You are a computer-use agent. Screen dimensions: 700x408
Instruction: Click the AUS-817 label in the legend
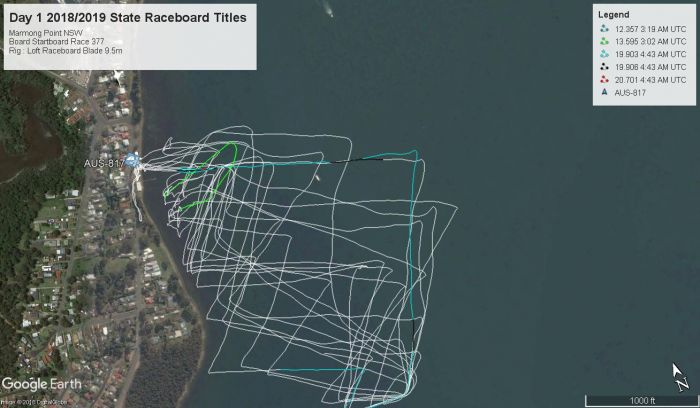point(630,93)
